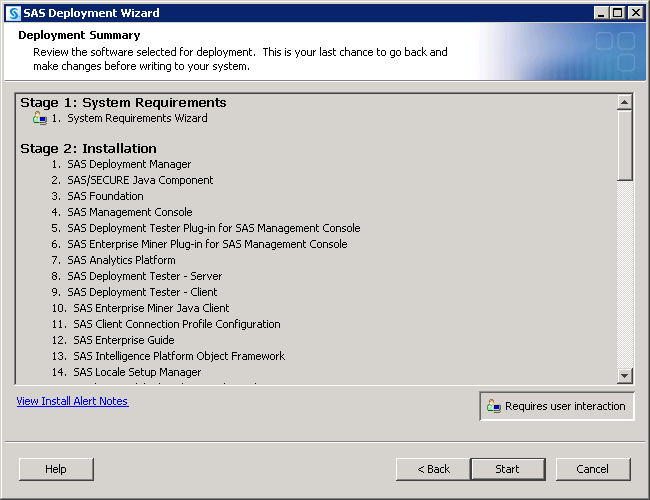Click the icon in the Requires user interaction legend
650x500 pixels.
tap(492, 406)
